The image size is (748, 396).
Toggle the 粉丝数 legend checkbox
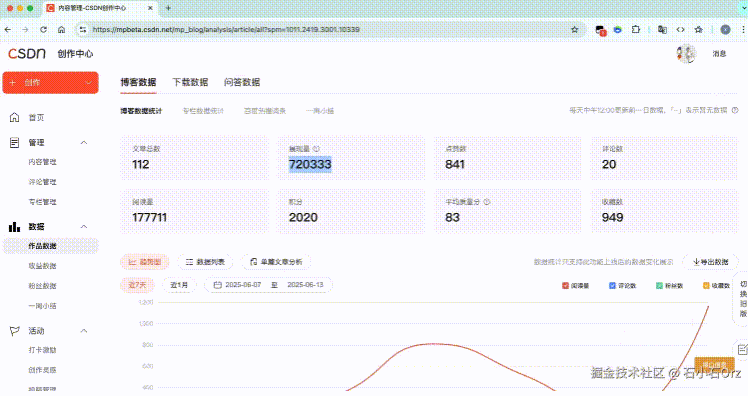(659, 285)
